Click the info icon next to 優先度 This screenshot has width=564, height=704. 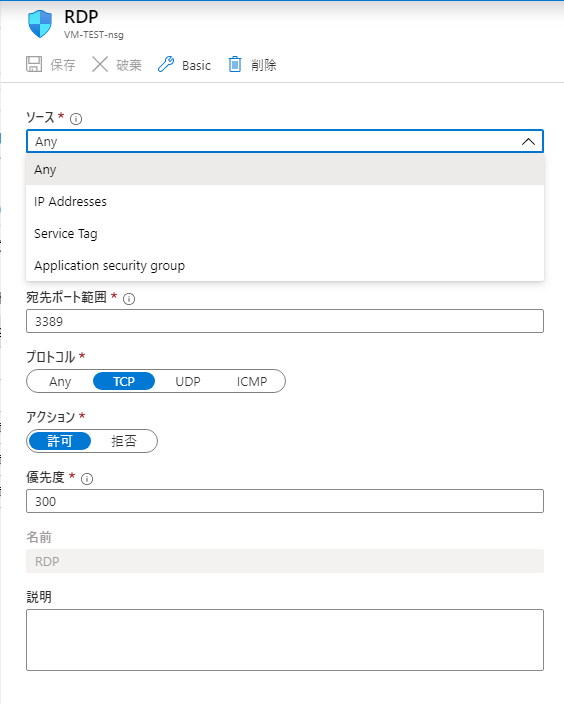[87, 479]
